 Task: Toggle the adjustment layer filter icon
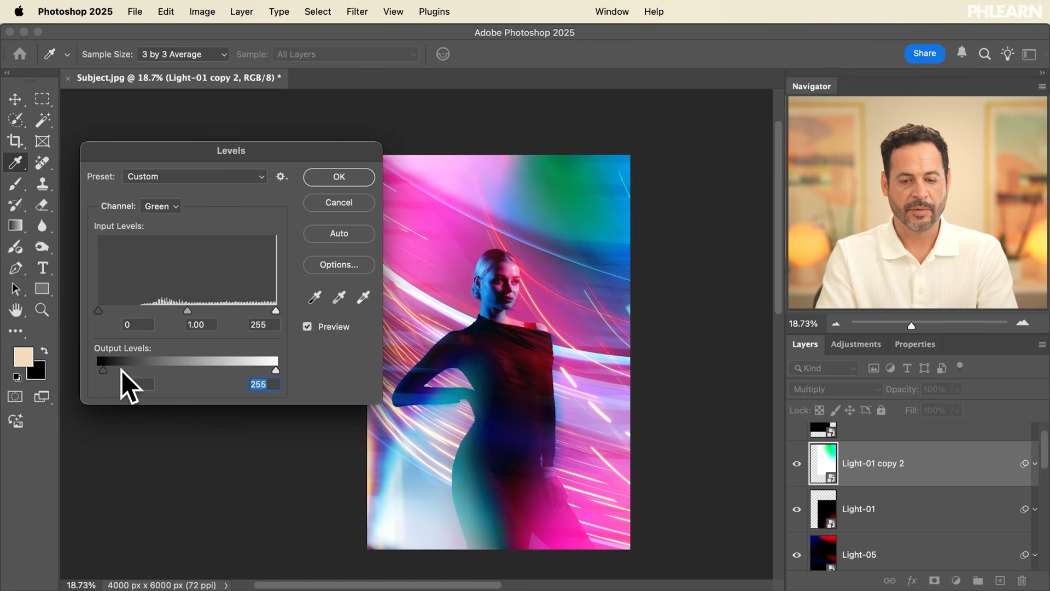[890, 368]
